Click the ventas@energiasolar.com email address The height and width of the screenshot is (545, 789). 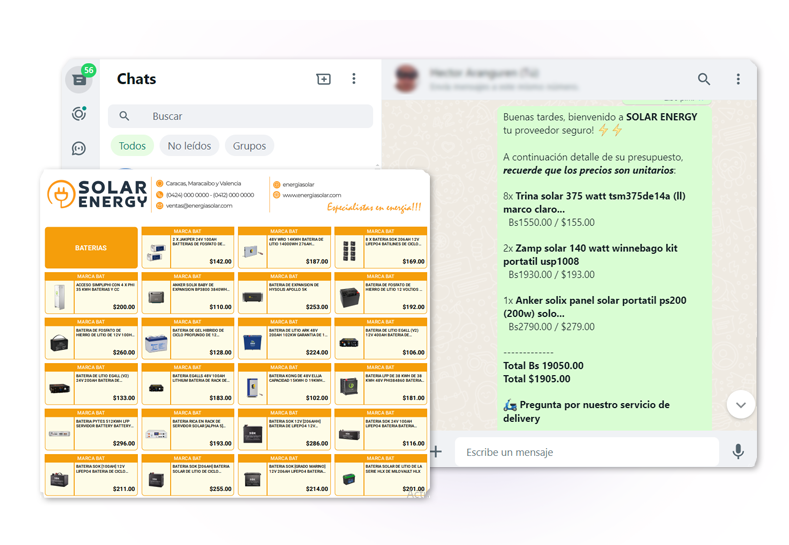pyautogui.click(x=199, y=205)
